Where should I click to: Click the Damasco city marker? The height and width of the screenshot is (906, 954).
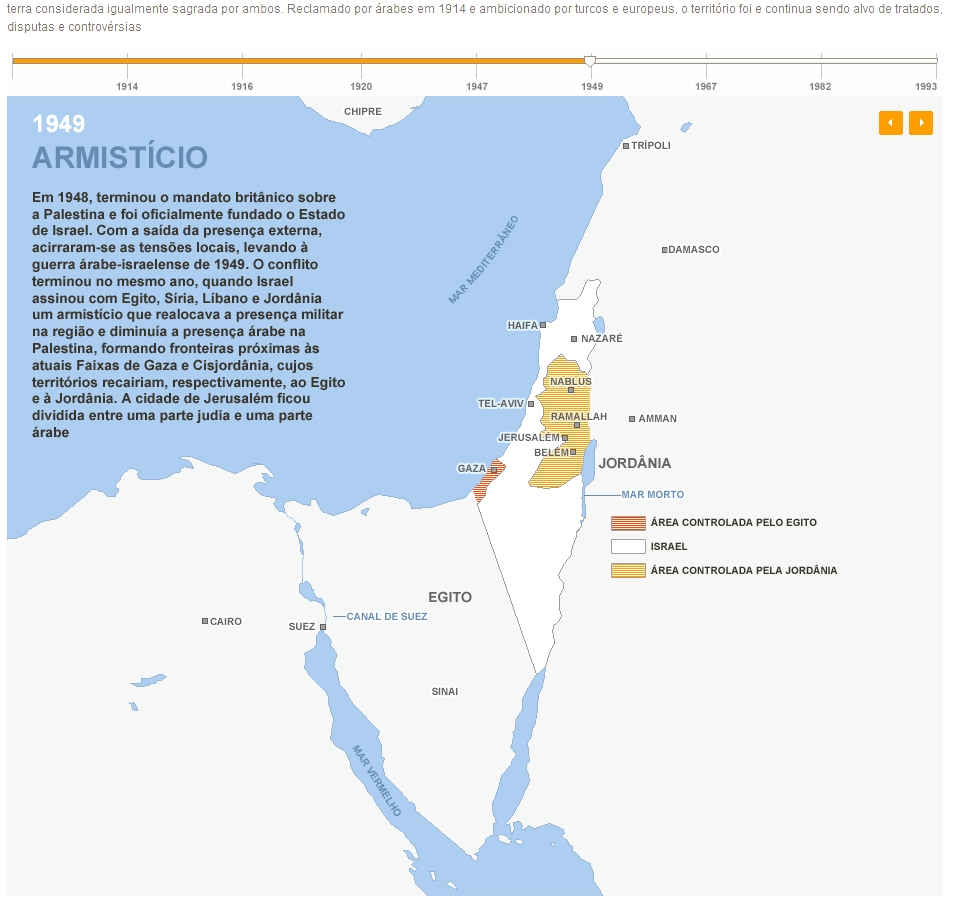tap(665, 250)
